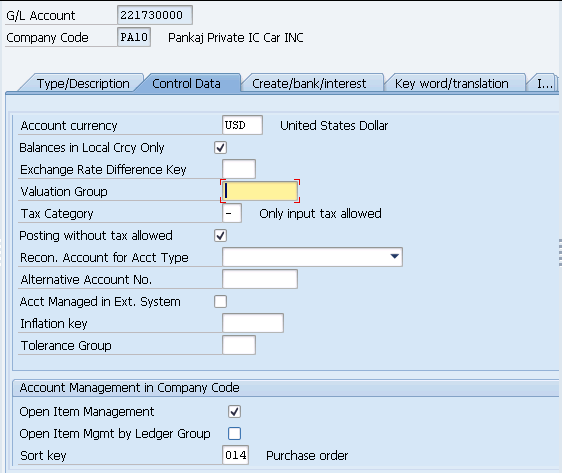
Task: Click the G/L Account number field
Action: [154, 15]
